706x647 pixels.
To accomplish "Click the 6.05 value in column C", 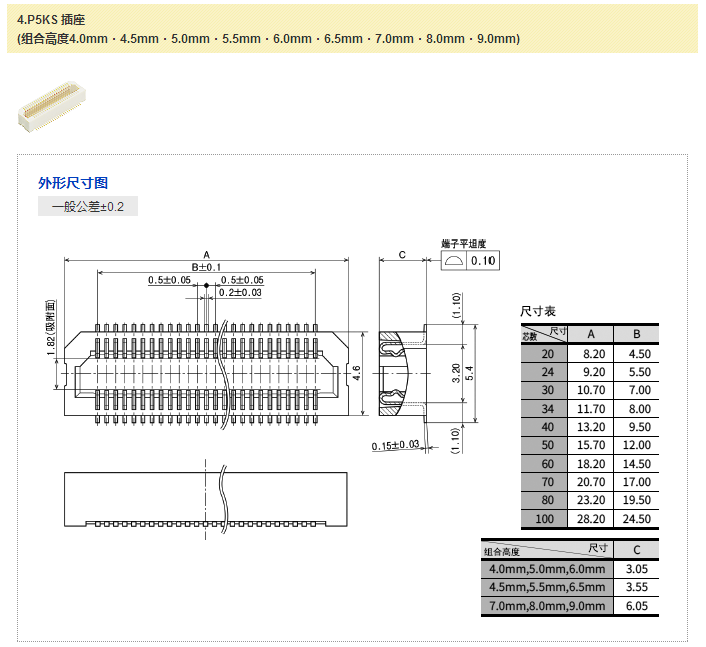I will coord(636,606).
